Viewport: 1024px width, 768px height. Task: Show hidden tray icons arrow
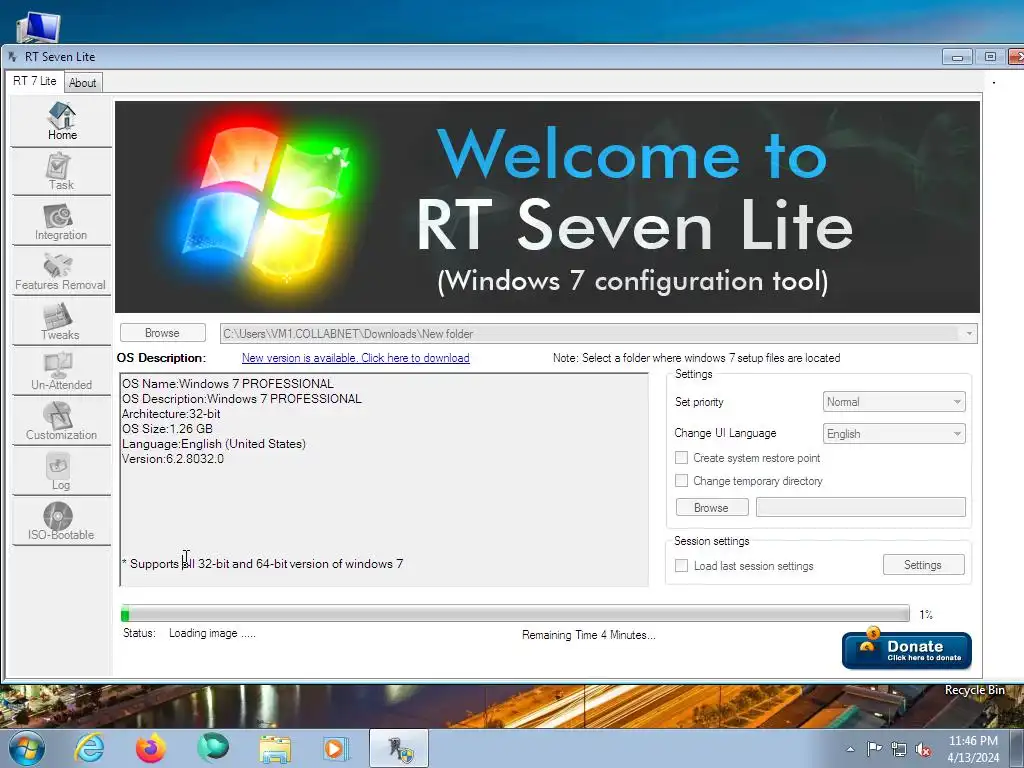click(x=850, y=749)
